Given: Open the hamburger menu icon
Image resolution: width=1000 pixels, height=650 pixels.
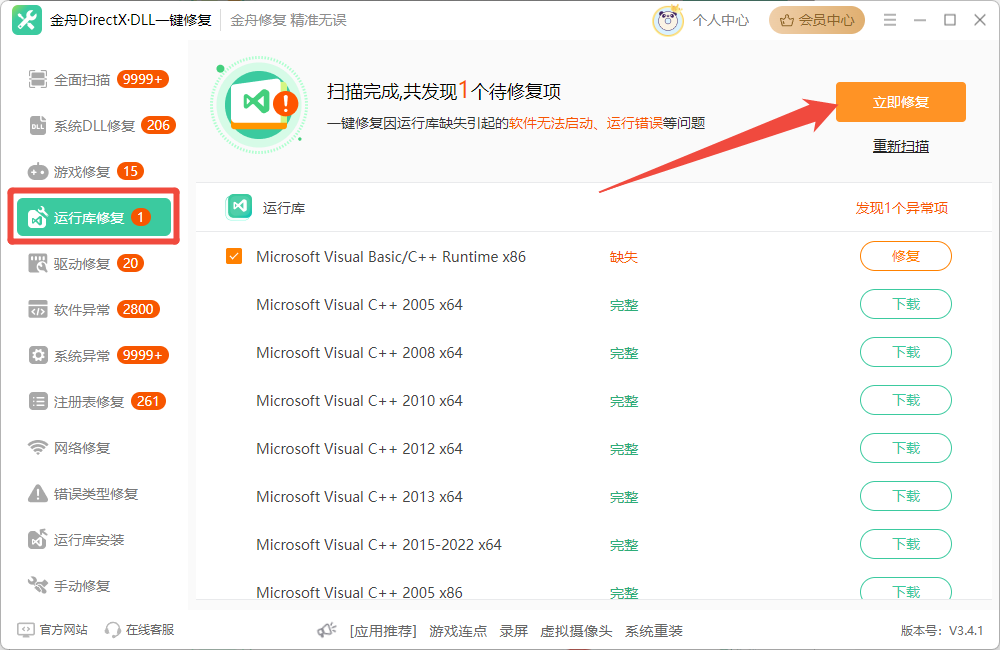Looking at the screenshot, I should coord(890,20).
